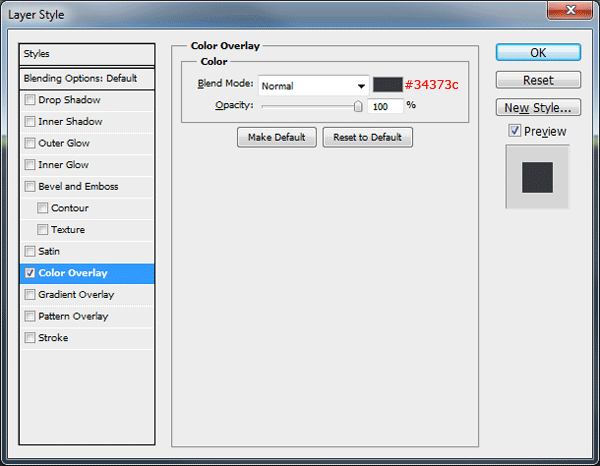Open the New Style dialog button

[538, 108]
